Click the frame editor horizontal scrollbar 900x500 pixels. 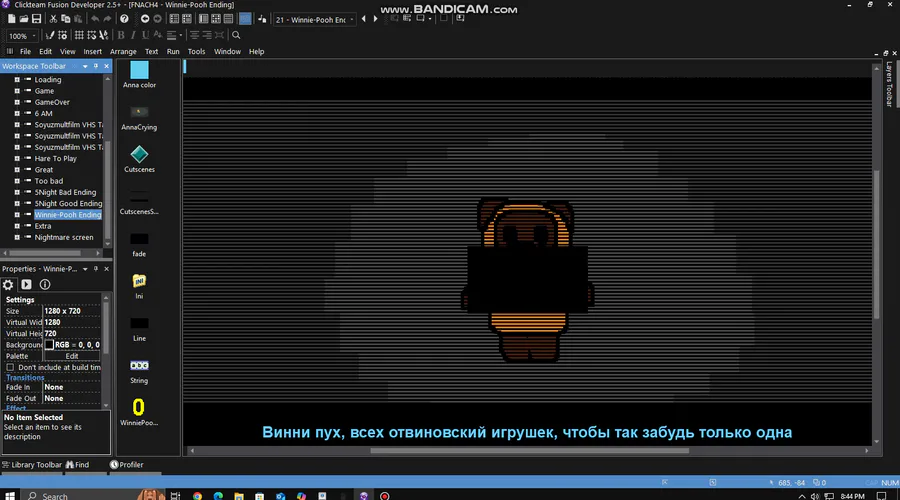[x=529, y=451]
